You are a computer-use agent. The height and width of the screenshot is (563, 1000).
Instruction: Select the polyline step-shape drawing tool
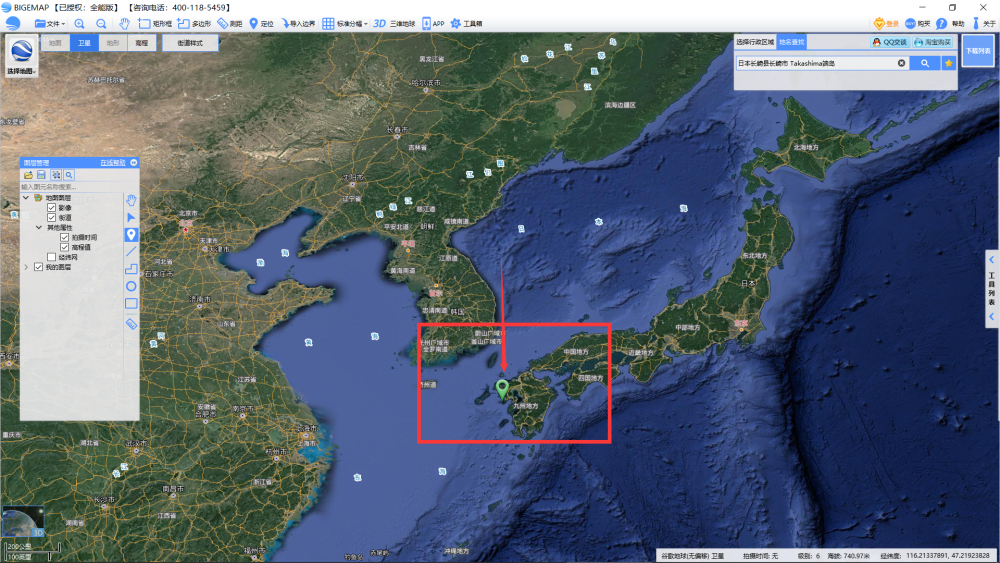(131, 269)
